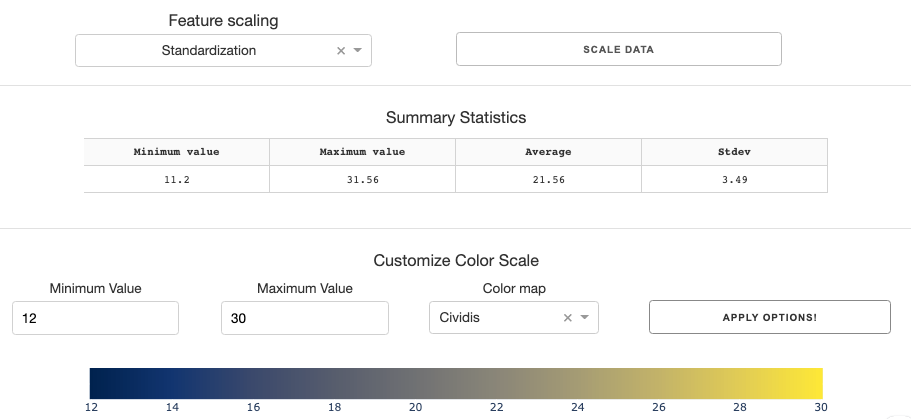Click the Minimum value column header

pyautogui.click(x=177, y=152)
